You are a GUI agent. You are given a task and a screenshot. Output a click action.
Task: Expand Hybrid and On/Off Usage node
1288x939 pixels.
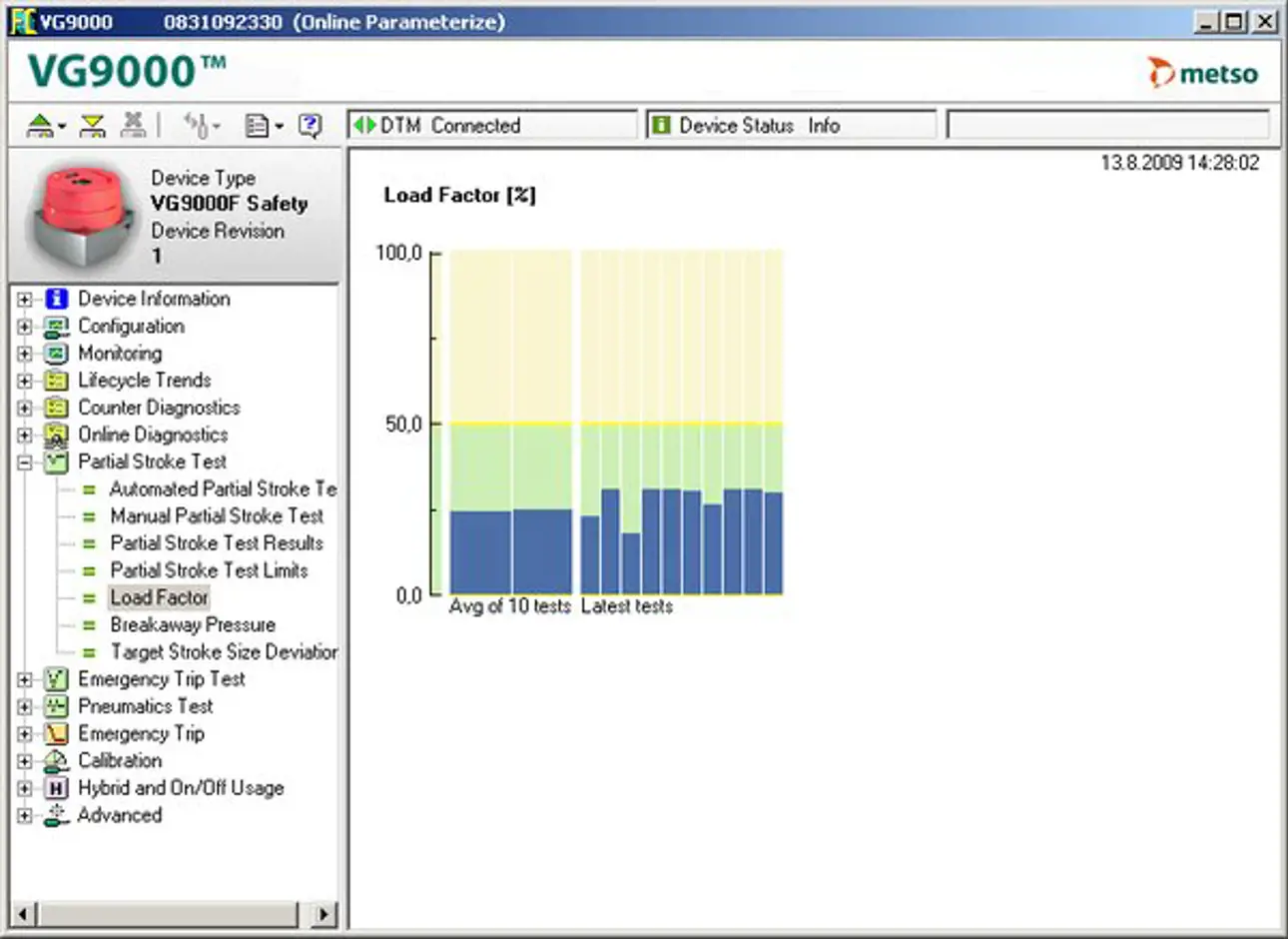click(x=25, y=788)
